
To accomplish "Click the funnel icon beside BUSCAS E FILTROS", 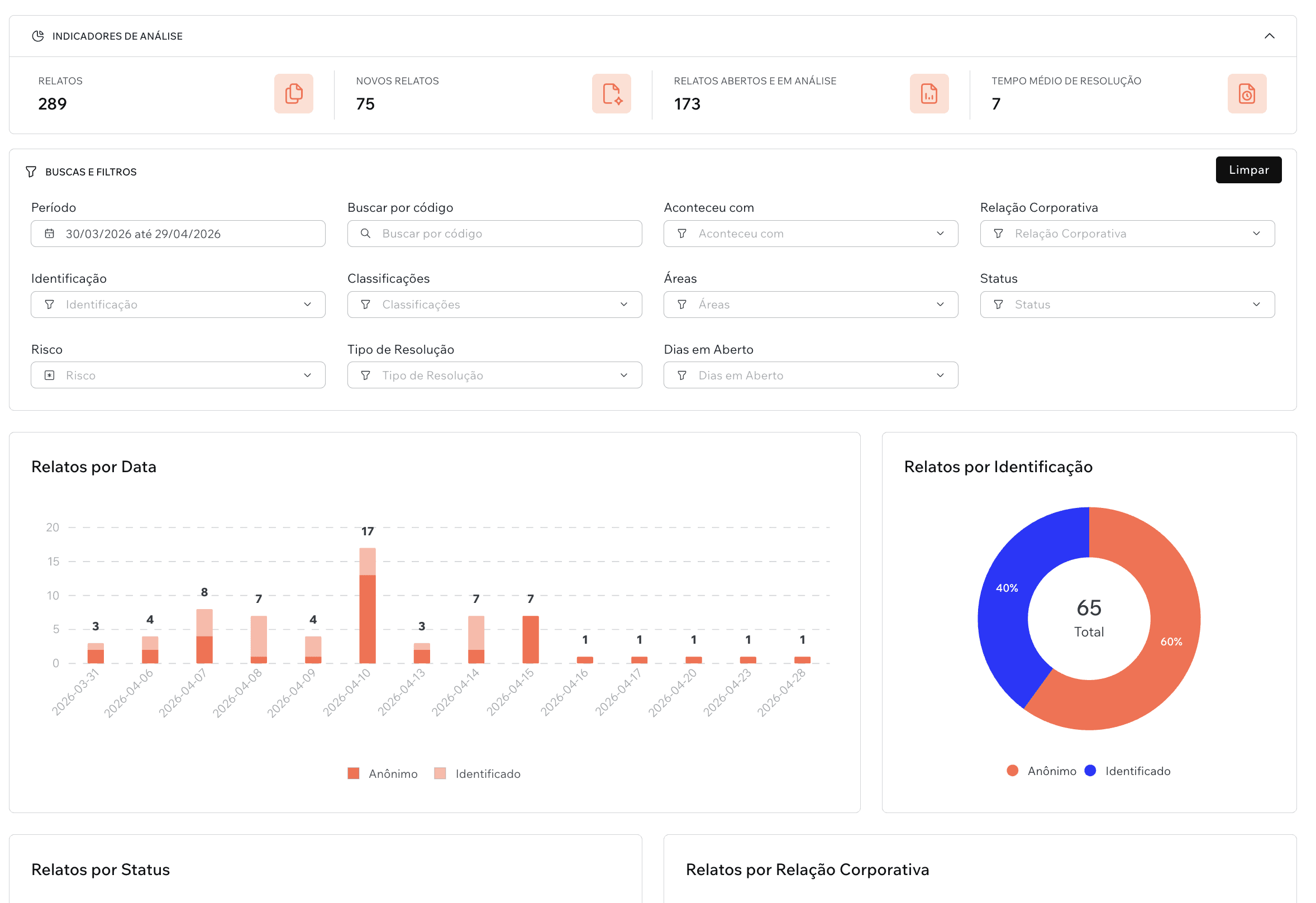I will (31, 172).
